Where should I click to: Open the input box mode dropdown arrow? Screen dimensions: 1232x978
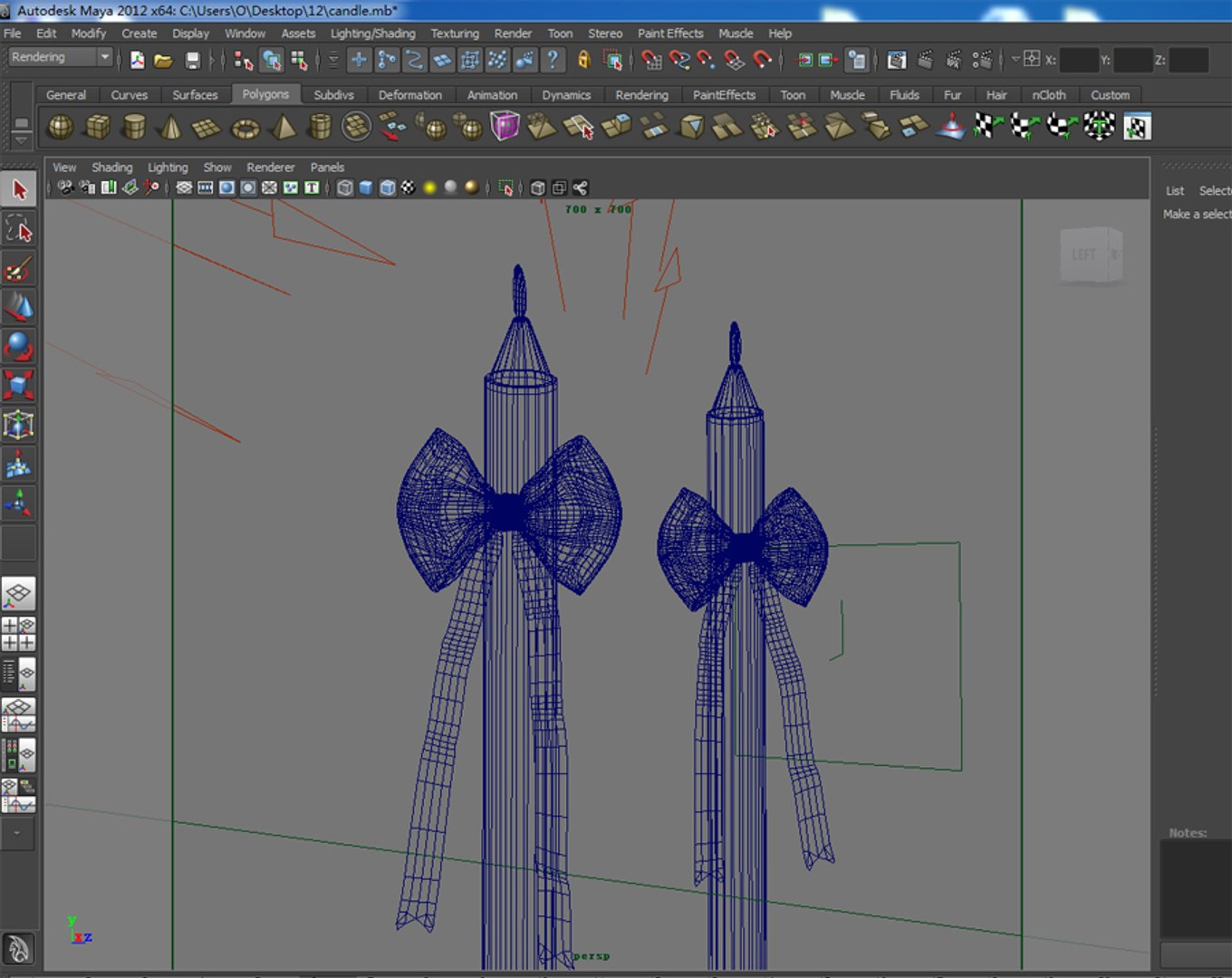pyautogui.click(x=1015, y=60)
